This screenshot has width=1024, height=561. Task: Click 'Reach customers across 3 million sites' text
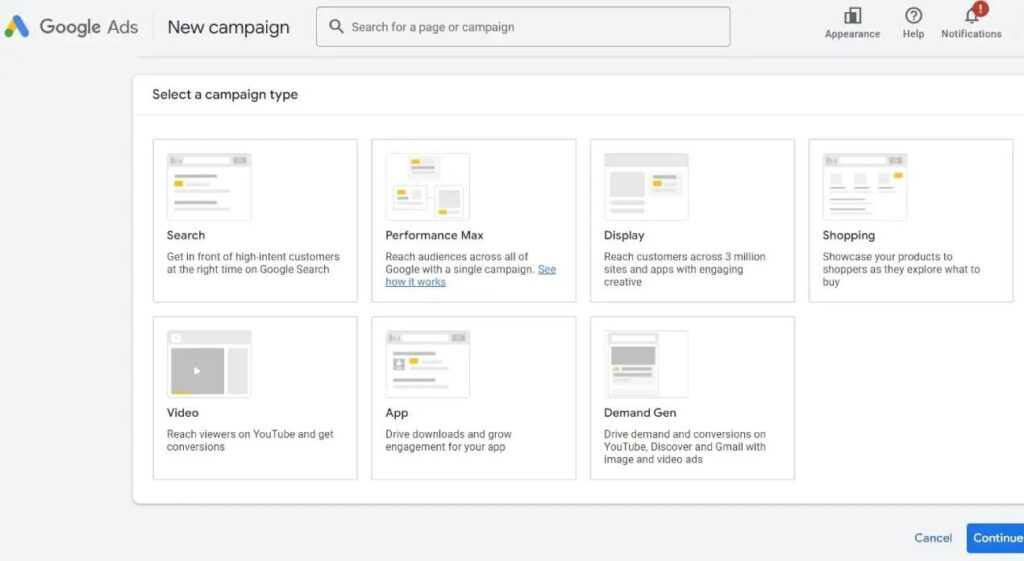[x=684, y=269]
